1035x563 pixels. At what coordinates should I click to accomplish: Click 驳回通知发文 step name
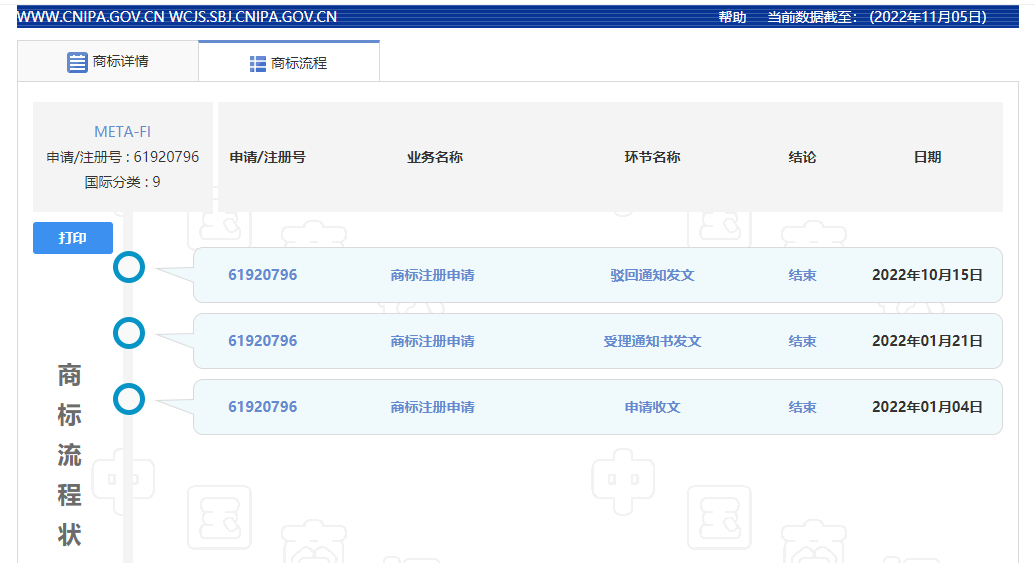coord(652,275)
